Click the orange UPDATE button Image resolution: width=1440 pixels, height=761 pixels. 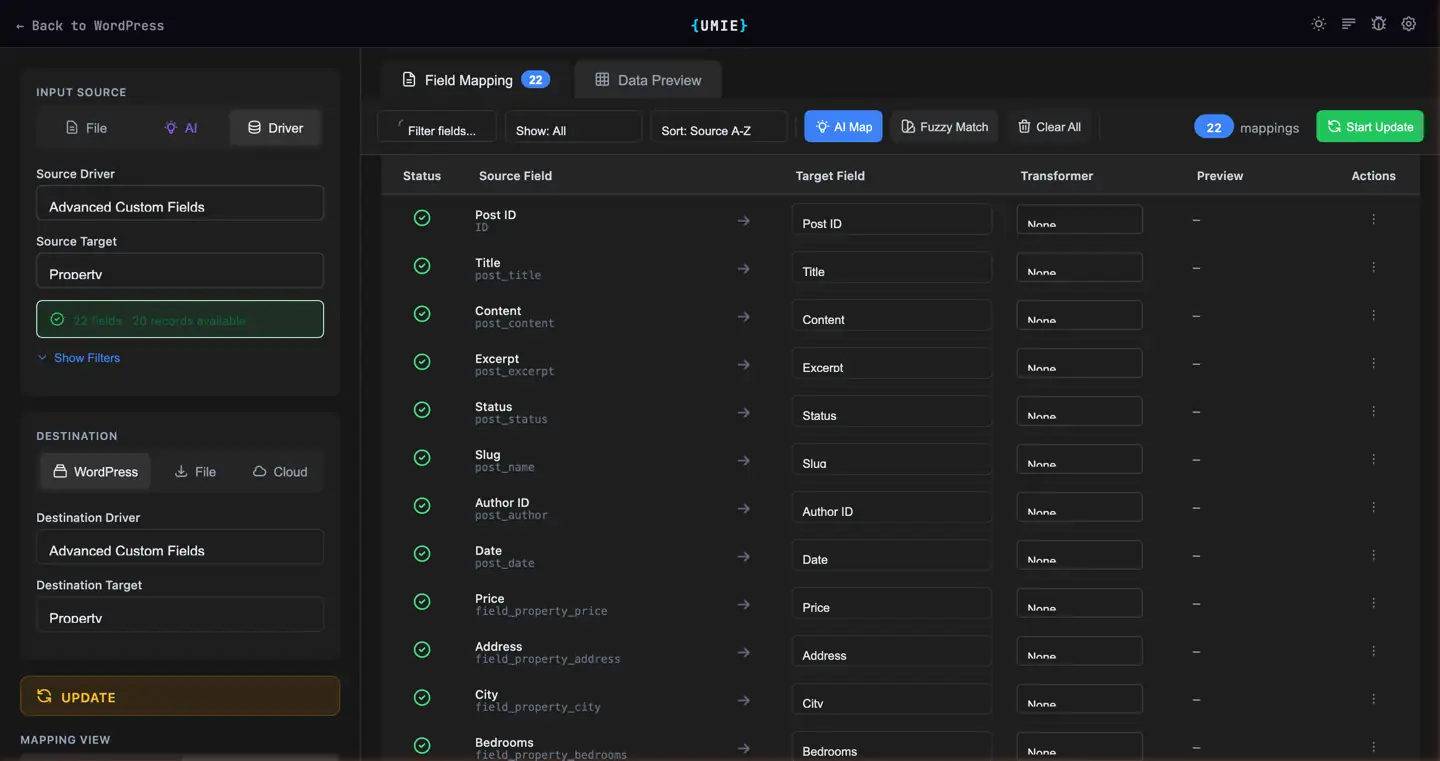180,697
